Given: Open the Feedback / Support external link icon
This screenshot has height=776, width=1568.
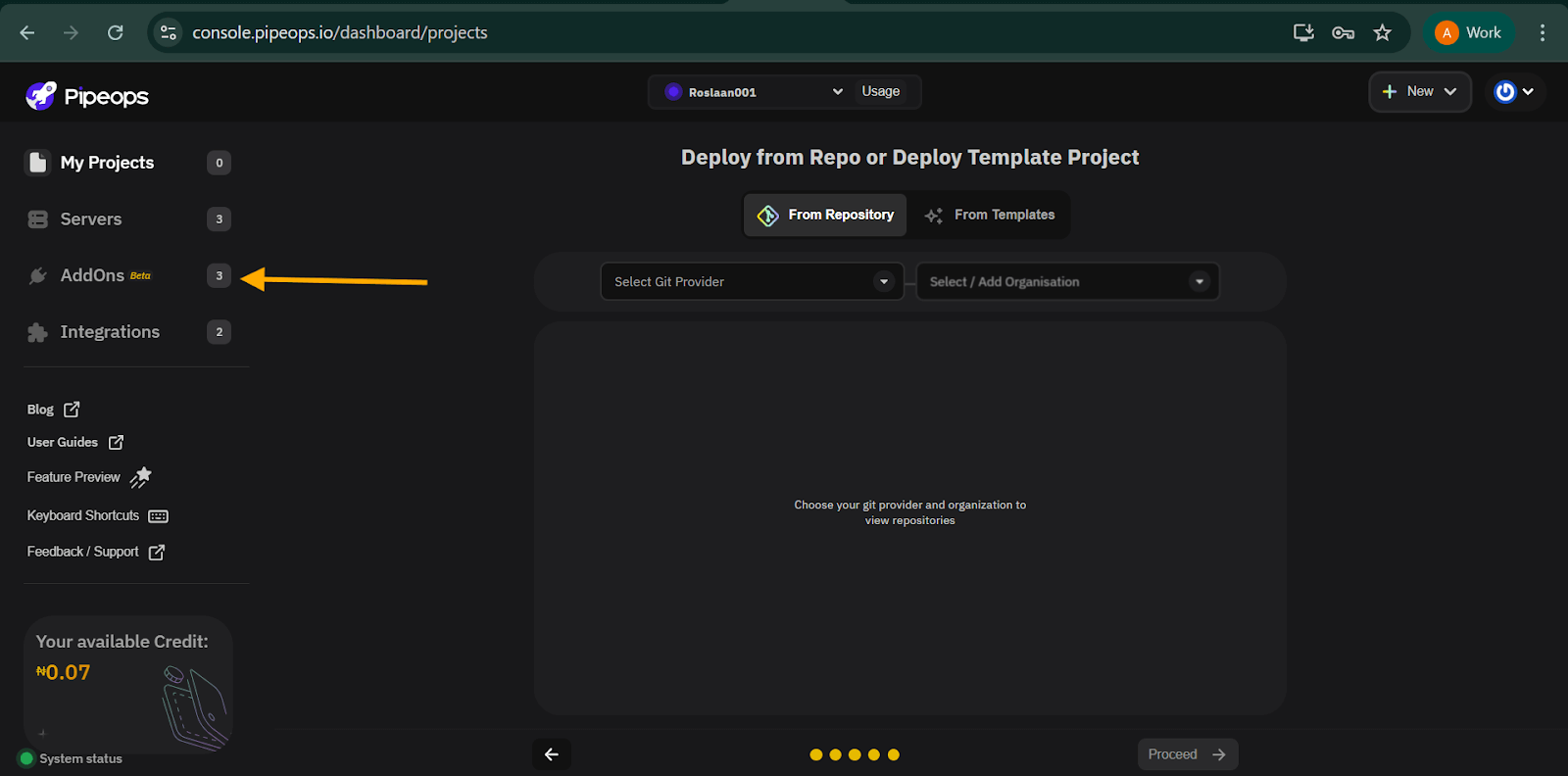Looking at the screenshot, I should pyautogui.click(x=156, y=553).
